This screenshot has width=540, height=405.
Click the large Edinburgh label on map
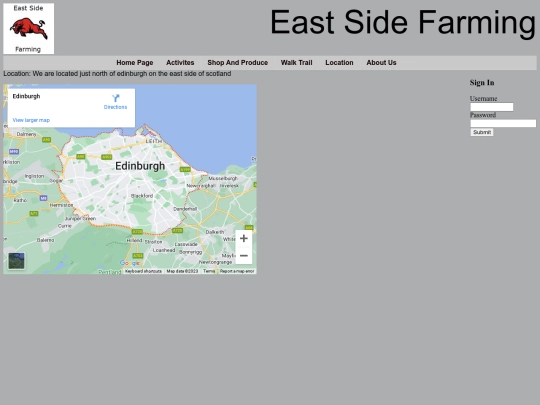140,166
